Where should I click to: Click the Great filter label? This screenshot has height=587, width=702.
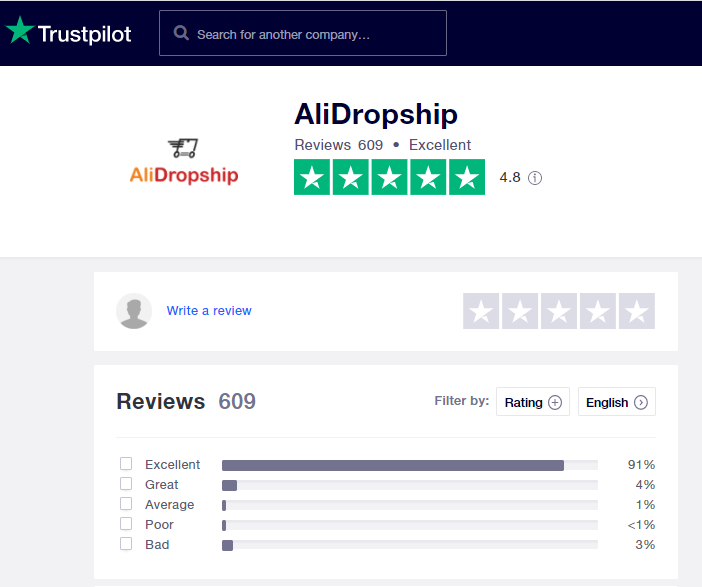tap(161, 485)
